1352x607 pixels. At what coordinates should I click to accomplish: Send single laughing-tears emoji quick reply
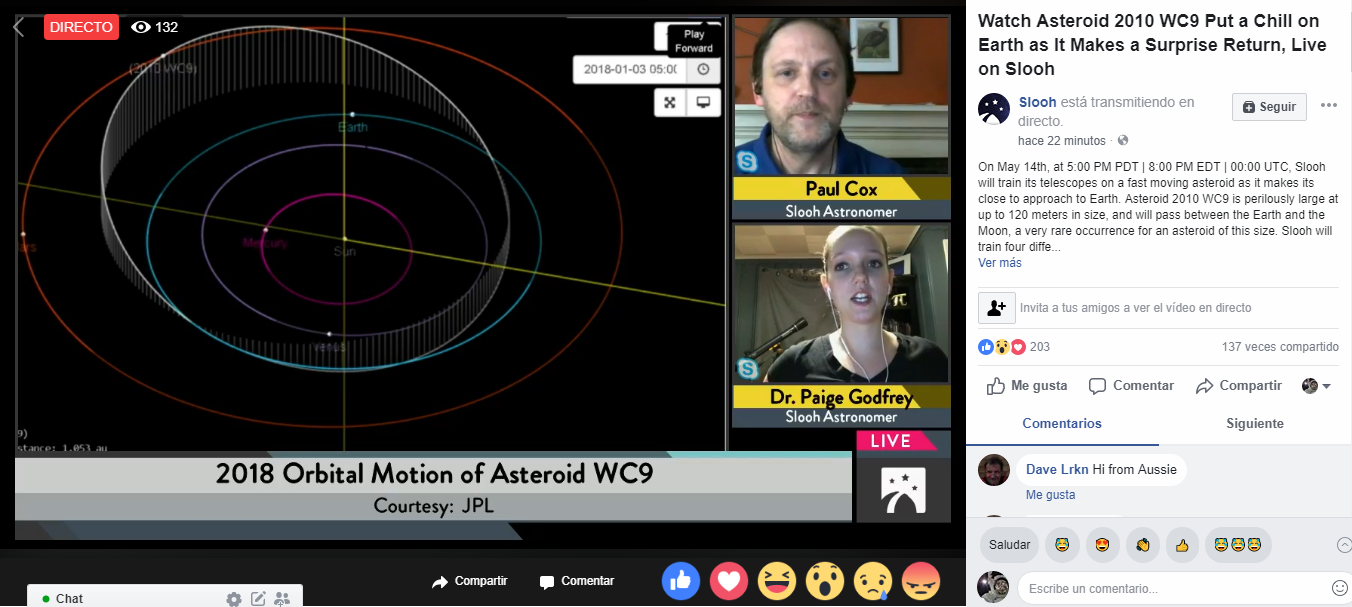pos(1062,545)
